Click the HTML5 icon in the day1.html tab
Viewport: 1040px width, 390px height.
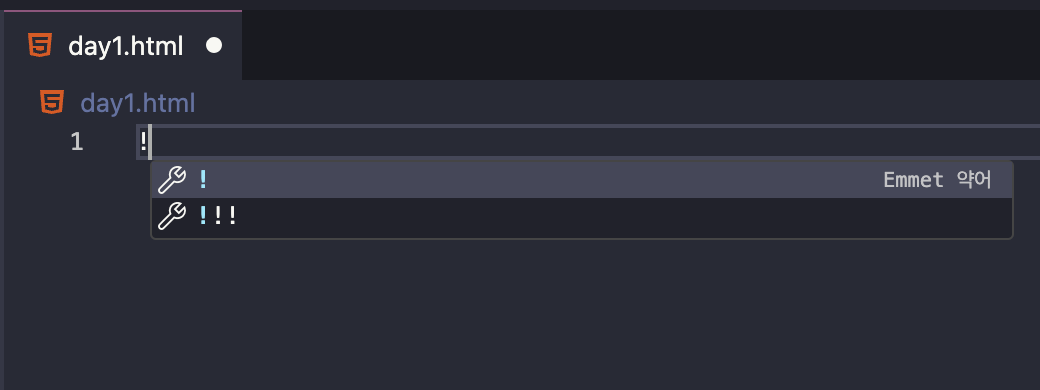point(40,46)
